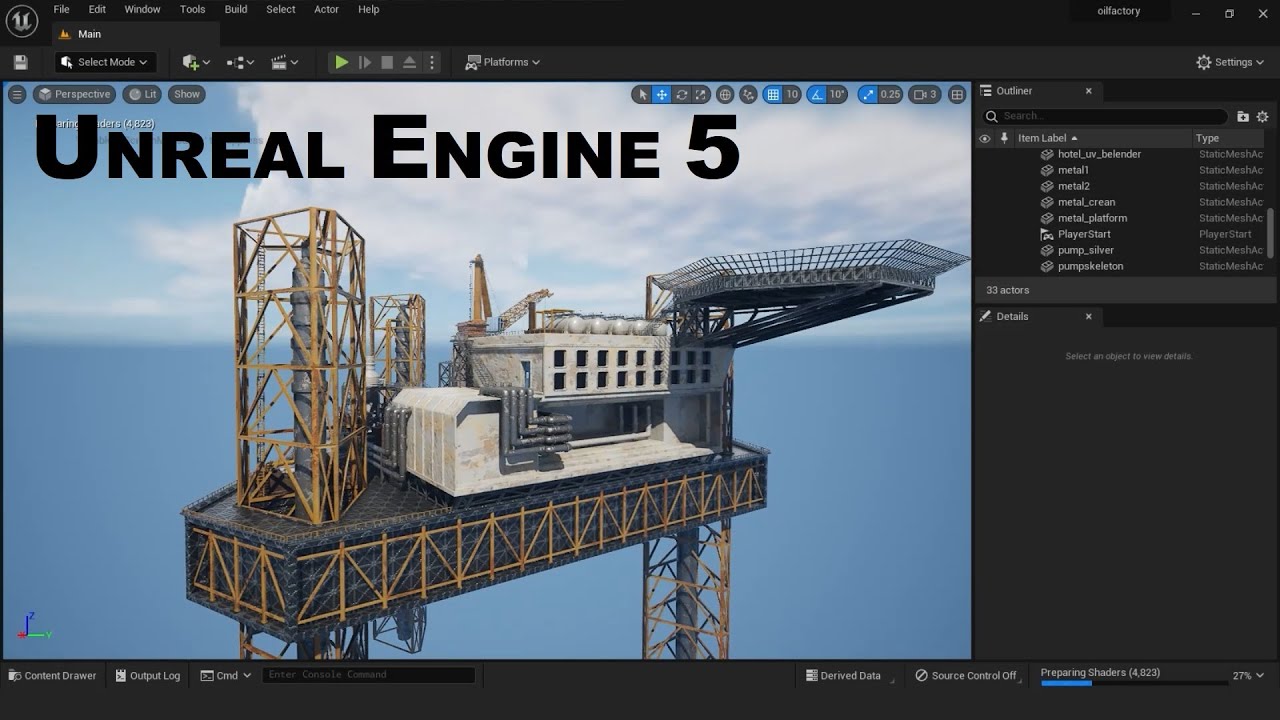
Task: Switch viewport layout with four-pane icon
Action: click(957, 95)
